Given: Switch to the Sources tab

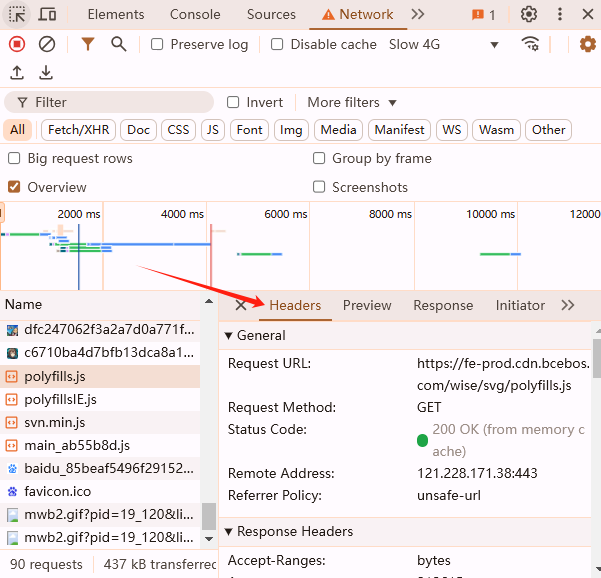Looking at the screenshot, I should (x=271, y=15).
